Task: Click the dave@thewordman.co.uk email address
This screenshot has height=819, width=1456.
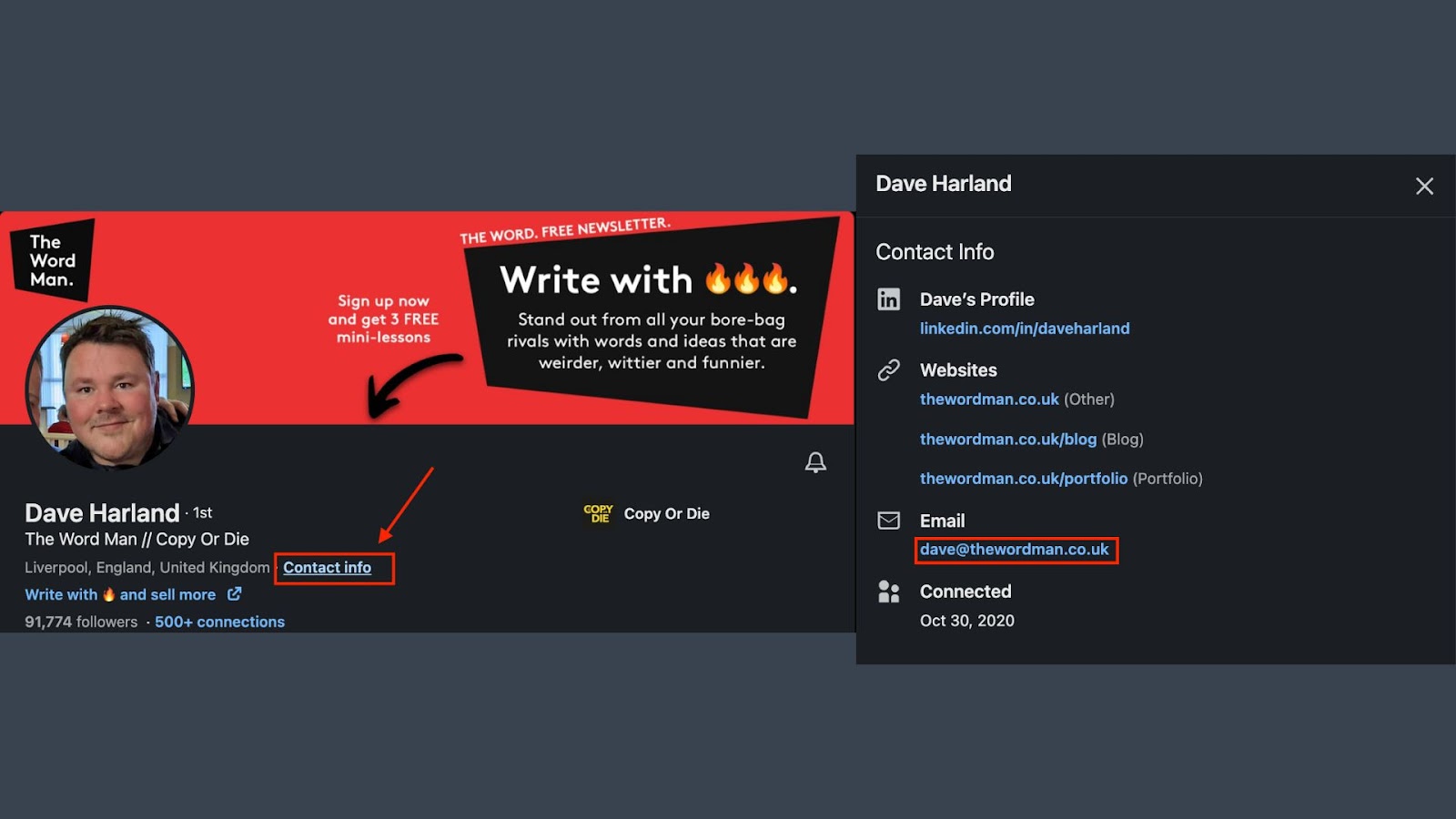Action: (x=1015, y=550)
